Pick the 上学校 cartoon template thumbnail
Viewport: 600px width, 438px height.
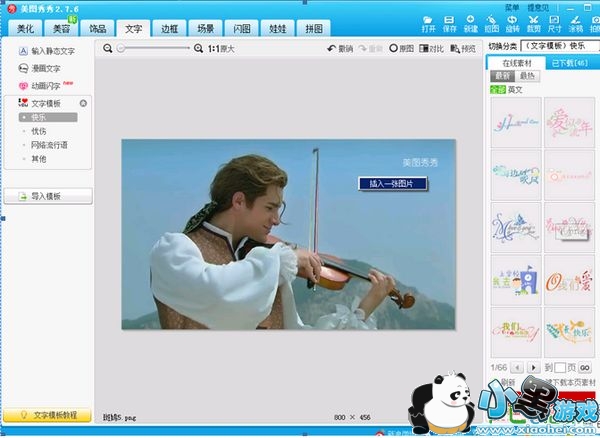516,280
